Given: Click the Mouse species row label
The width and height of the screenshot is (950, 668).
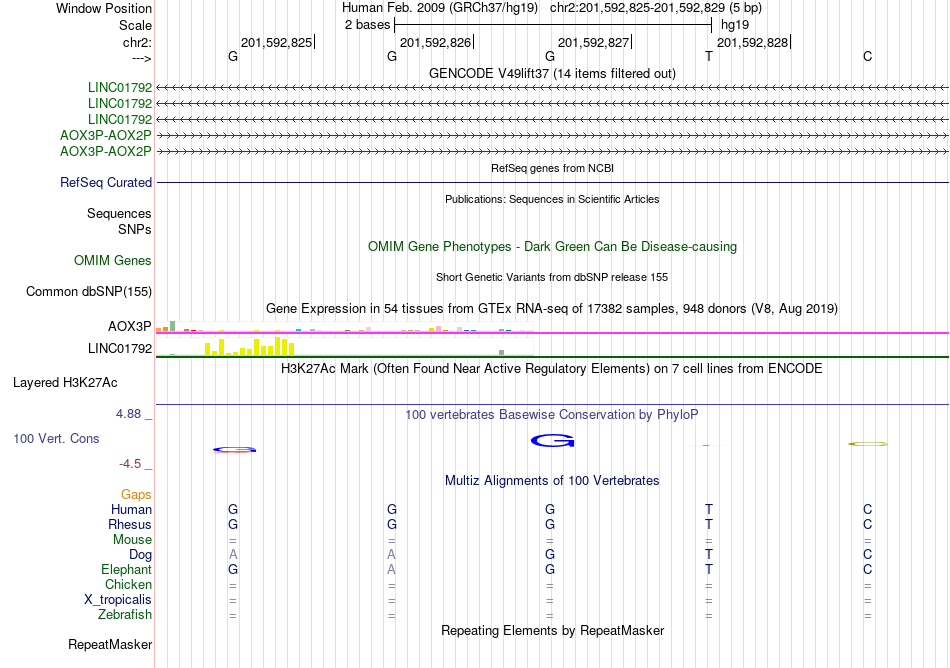Looking at the screenshot, I should point(132,540).
